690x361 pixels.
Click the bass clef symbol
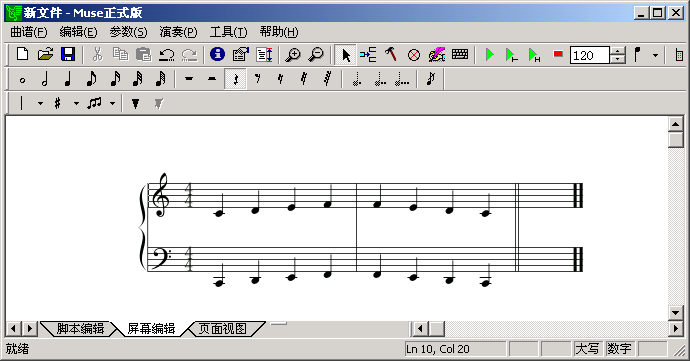(x=161, y=258)
